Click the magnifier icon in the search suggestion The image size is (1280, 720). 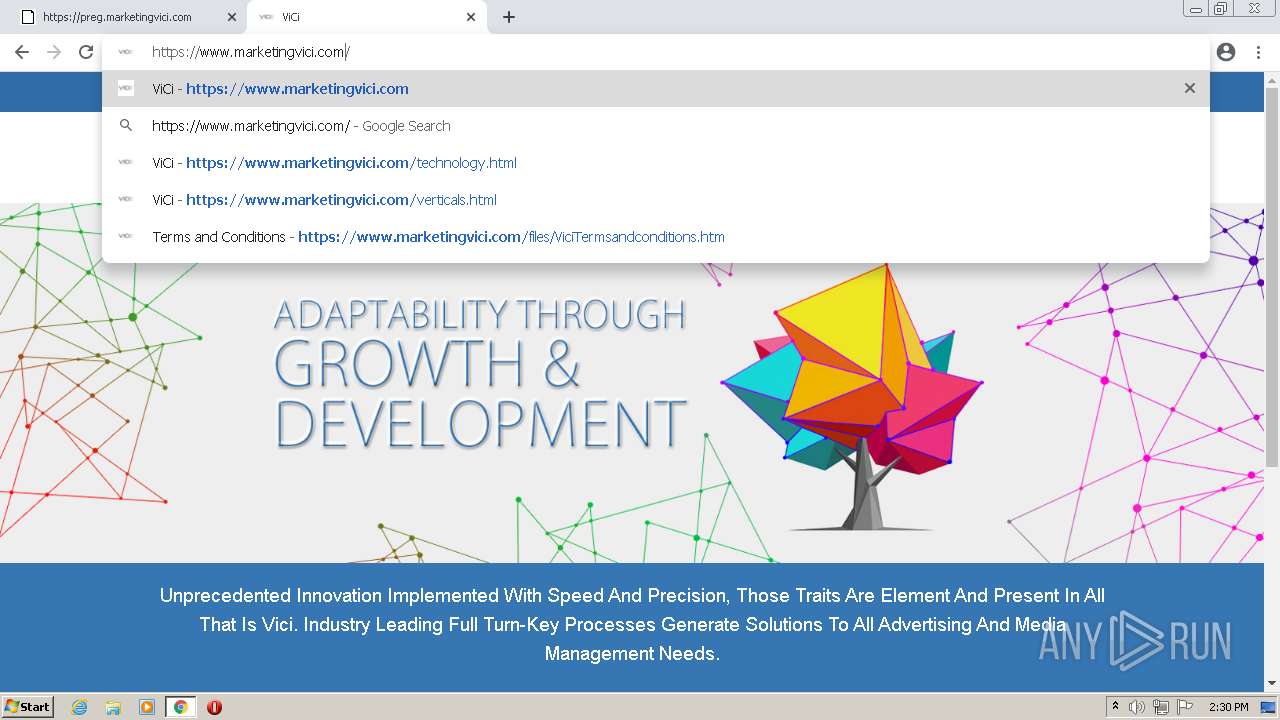coord(126,126)
